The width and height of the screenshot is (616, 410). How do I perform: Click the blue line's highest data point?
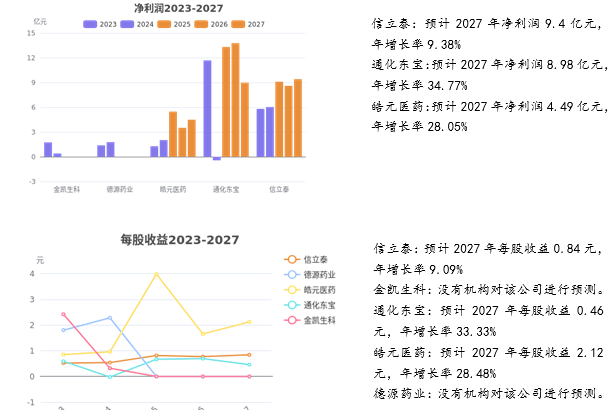[x=110, y=318]
